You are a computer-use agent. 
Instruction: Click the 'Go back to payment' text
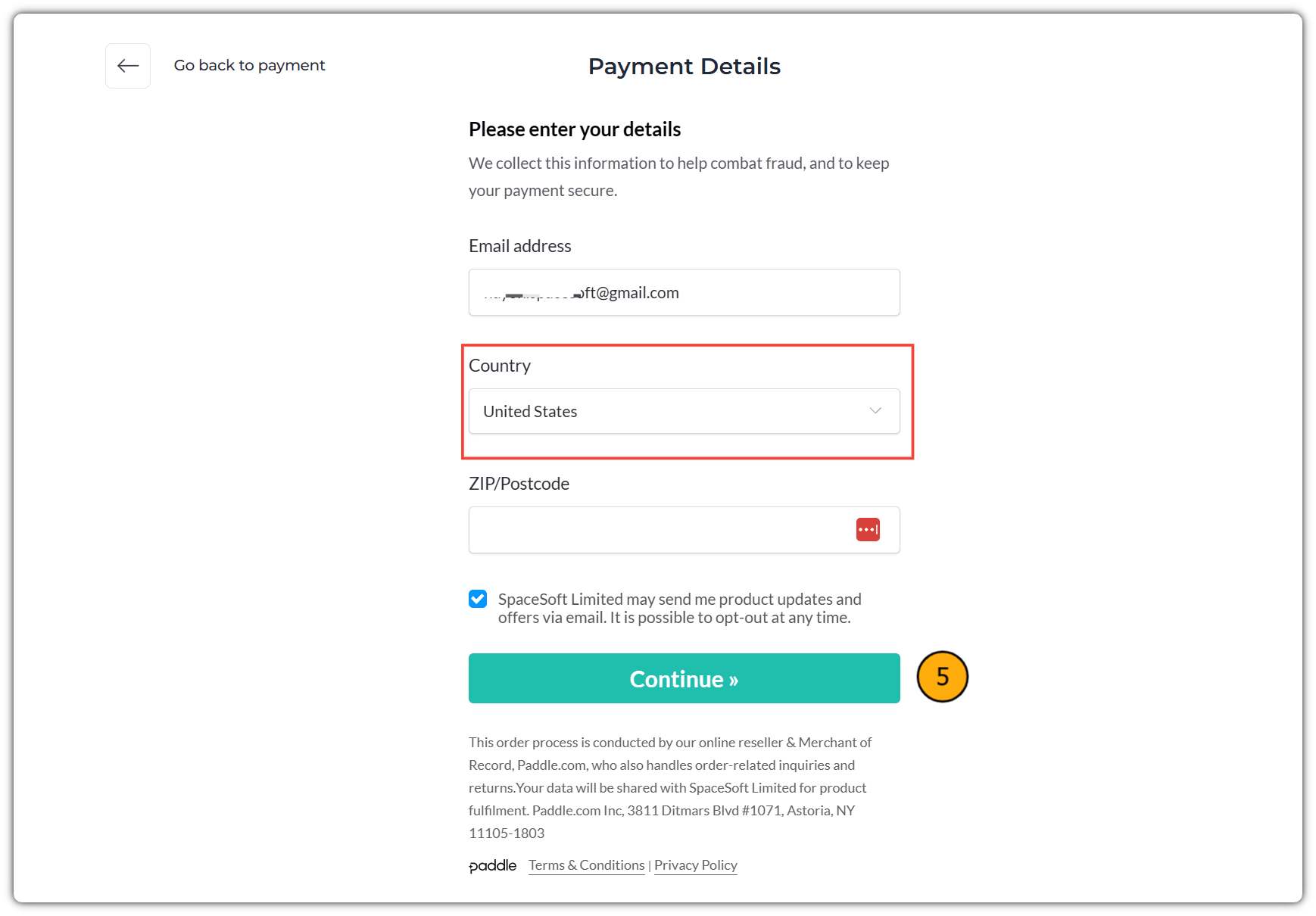[x=249, y=65]
